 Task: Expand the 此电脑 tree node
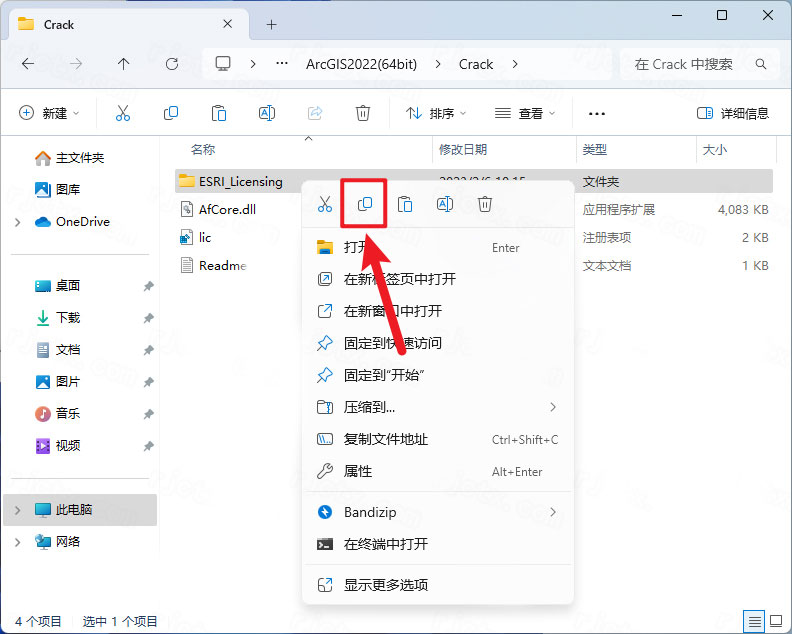(x=18, y=510)
